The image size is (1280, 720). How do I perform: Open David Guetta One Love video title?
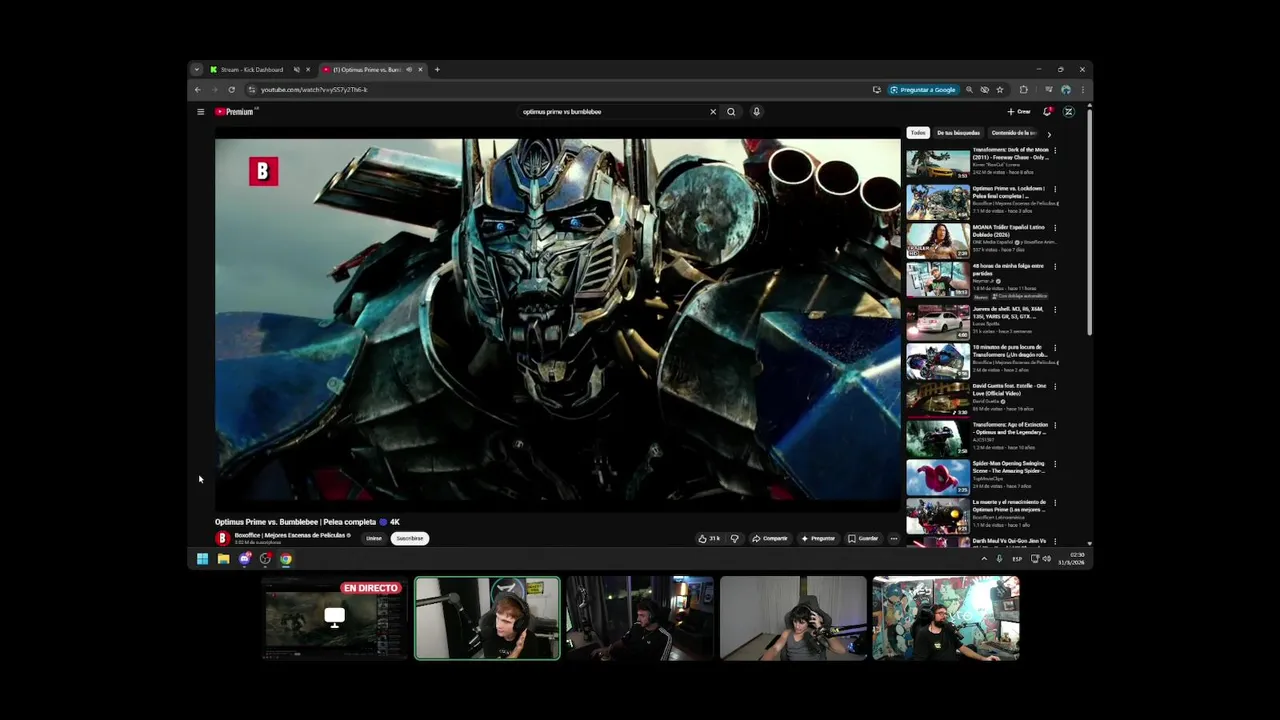[x=1009, y=390]
